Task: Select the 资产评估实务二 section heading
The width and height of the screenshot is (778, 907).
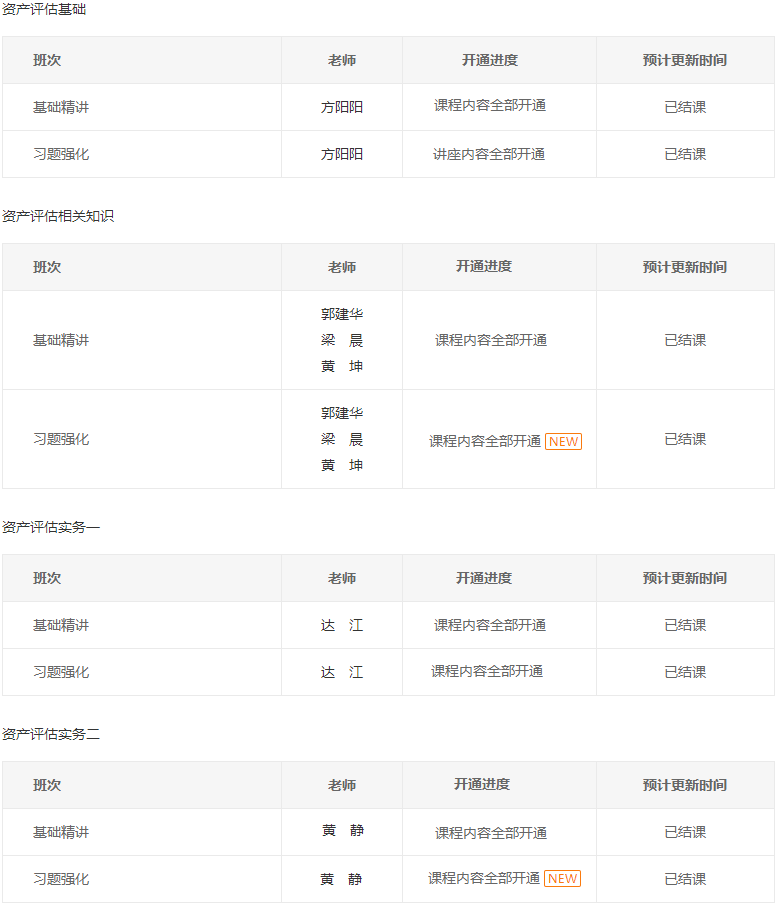Action: pyautogui.click(x=51, y=734)
